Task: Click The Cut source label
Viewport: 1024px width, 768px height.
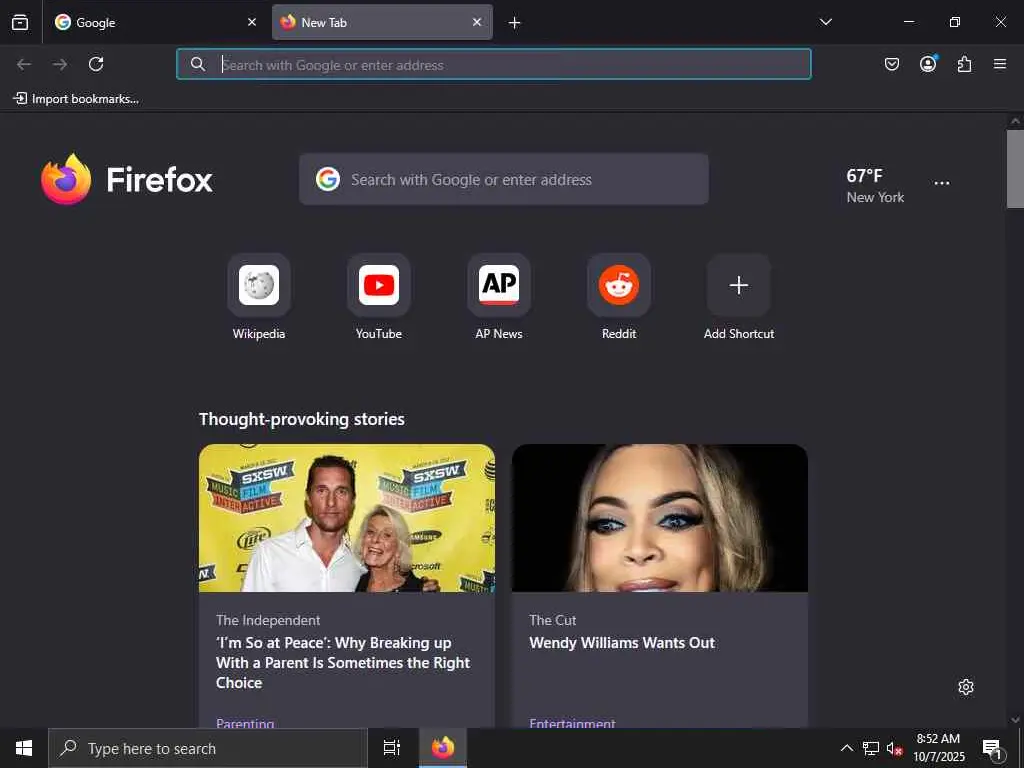Action: pos(552,620)
